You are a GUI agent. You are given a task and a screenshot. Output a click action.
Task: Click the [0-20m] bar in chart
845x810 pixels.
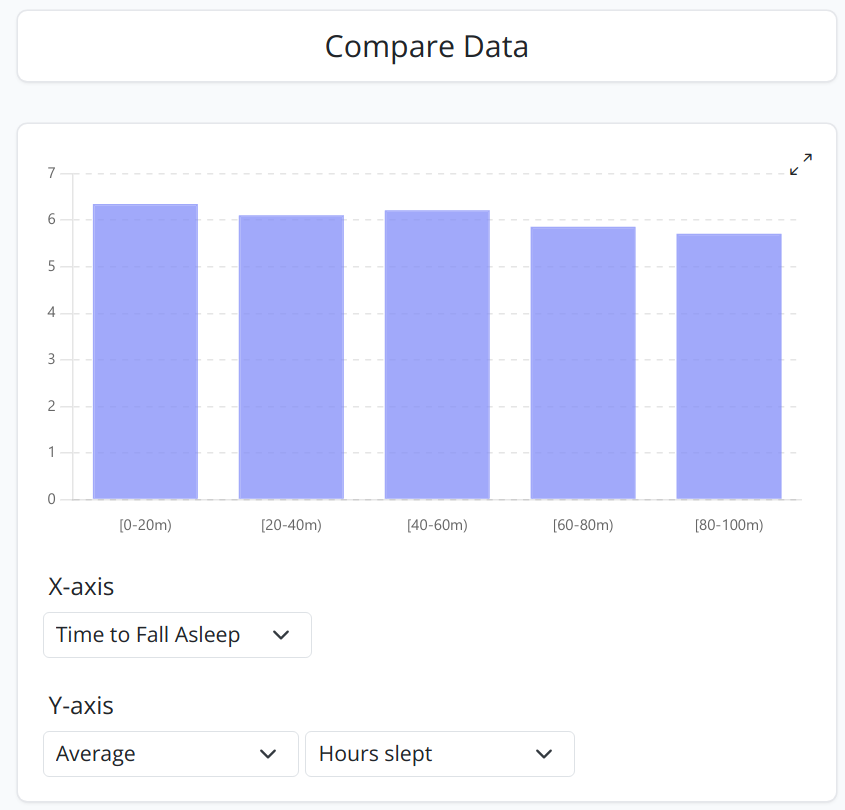pos(145,352)
